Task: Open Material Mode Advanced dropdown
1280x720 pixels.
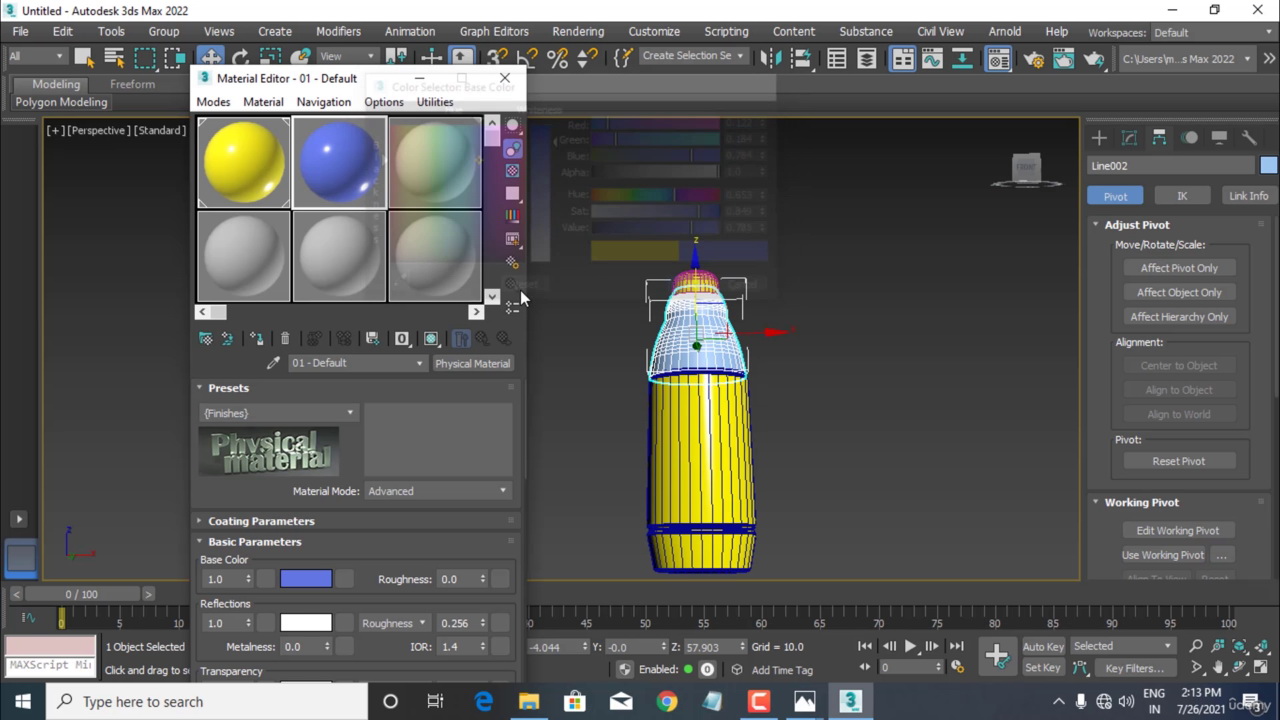Action: (x=437, y=491)
